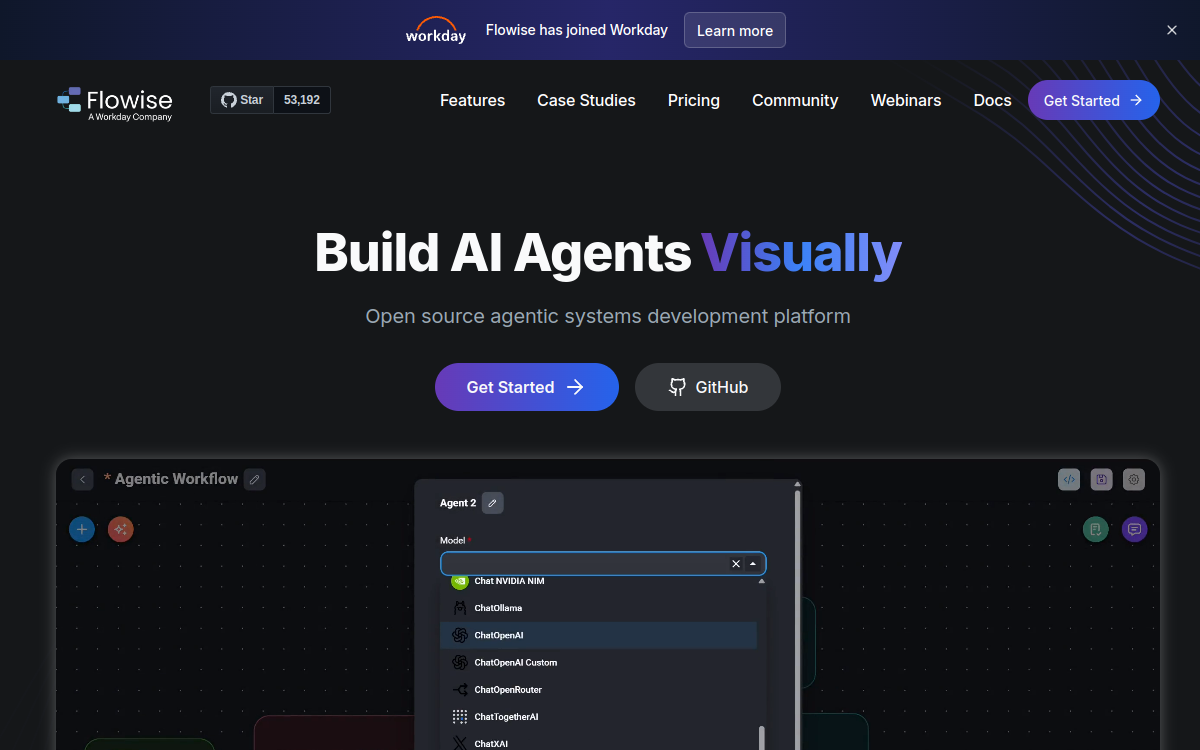Select ChatOllama from the model list
The image size is (1200, 750).
point(598,608)
